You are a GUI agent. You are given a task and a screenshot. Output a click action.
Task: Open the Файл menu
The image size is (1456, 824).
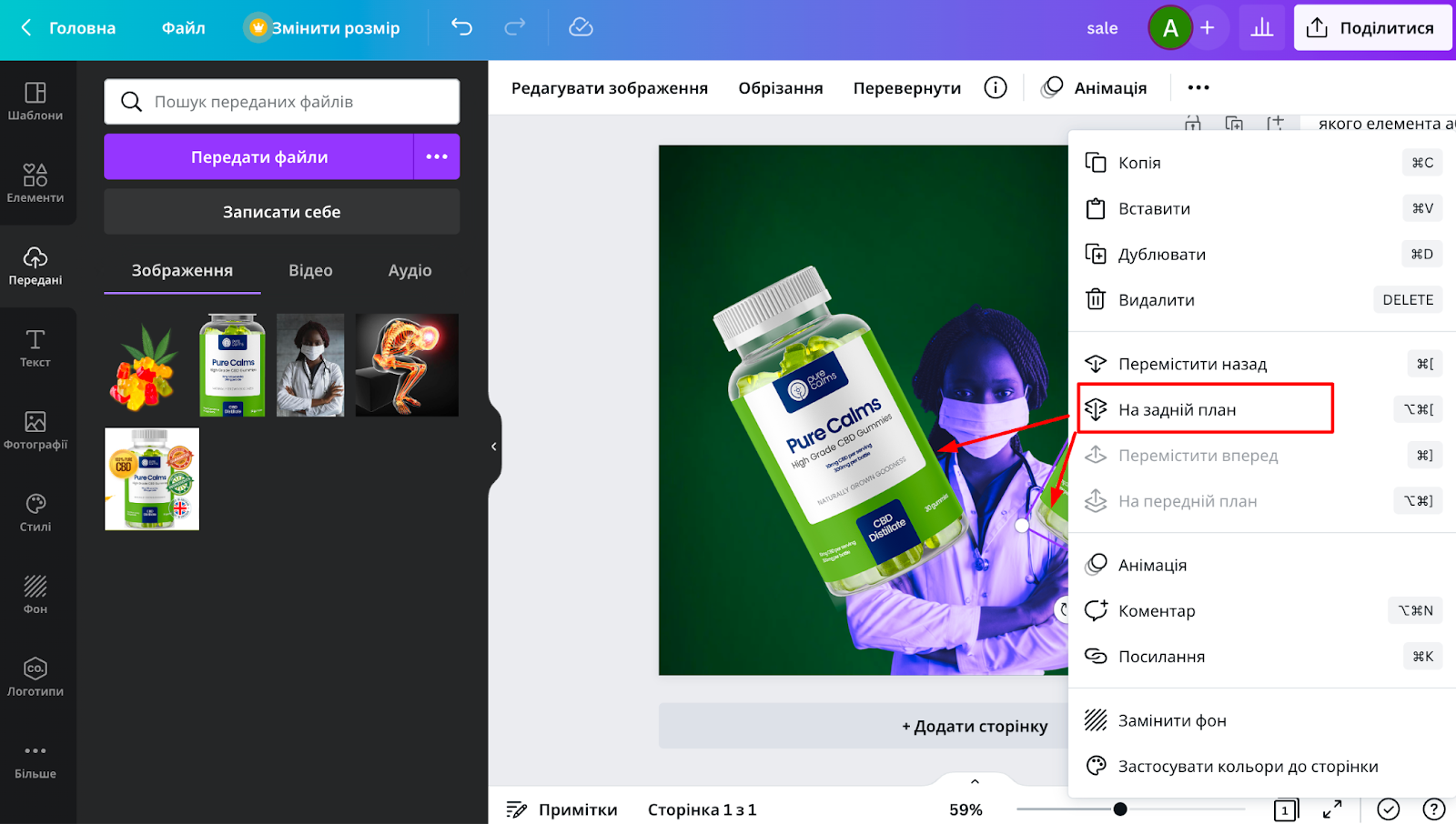184,28
